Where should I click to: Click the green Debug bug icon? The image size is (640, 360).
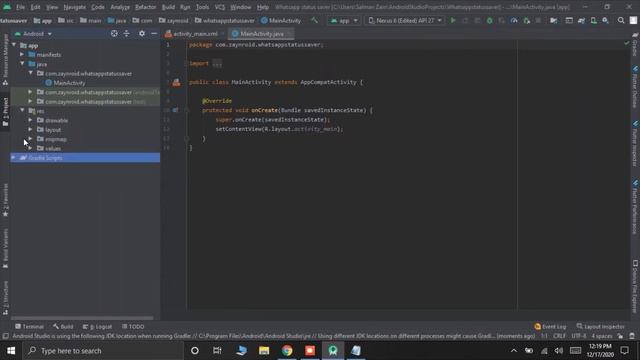tap(489, 20)
